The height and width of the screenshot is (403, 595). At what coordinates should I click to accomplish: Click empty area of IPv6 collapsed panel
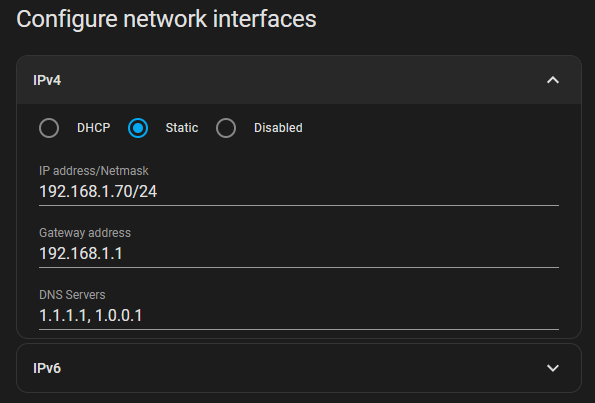pyautogui.click(x=304, y=368)
